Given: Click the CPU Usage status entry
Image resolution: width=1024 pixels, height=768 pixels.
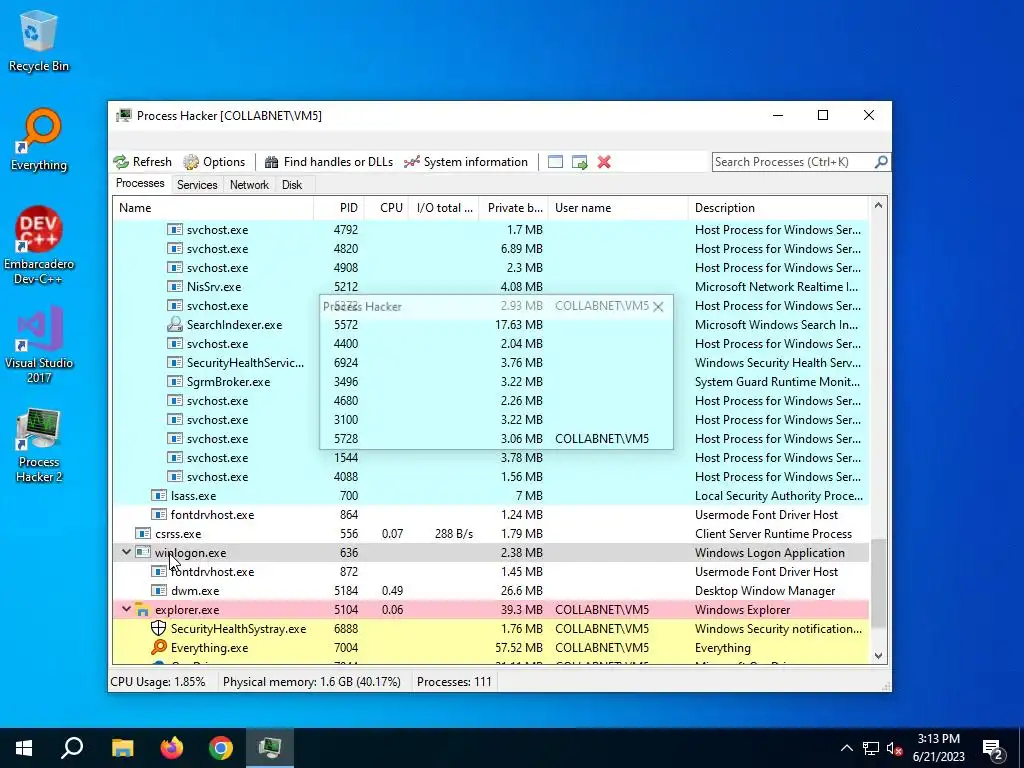Looking at the screenshot, I should coord(158,682).
